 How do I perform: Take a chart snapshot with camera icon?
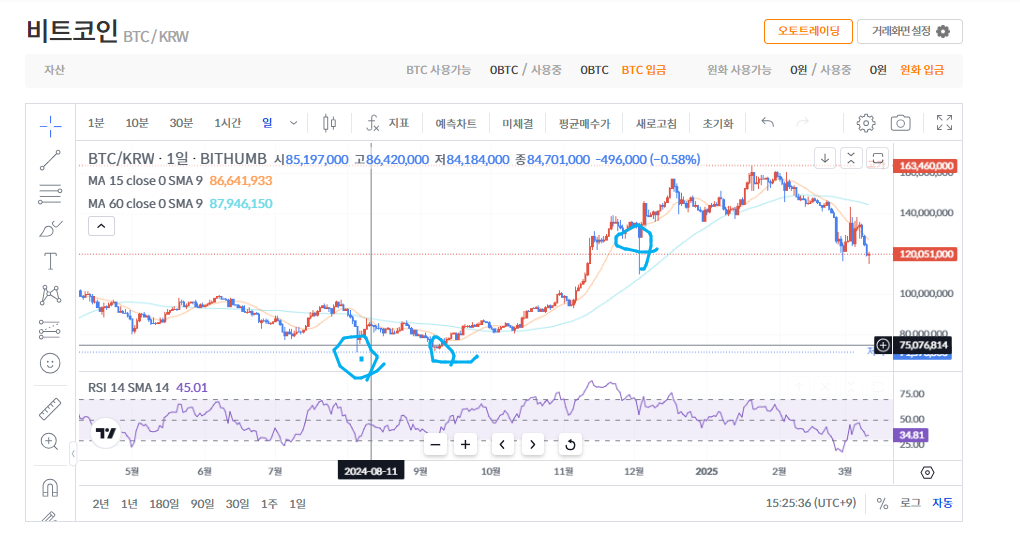[x=900, y=122]
